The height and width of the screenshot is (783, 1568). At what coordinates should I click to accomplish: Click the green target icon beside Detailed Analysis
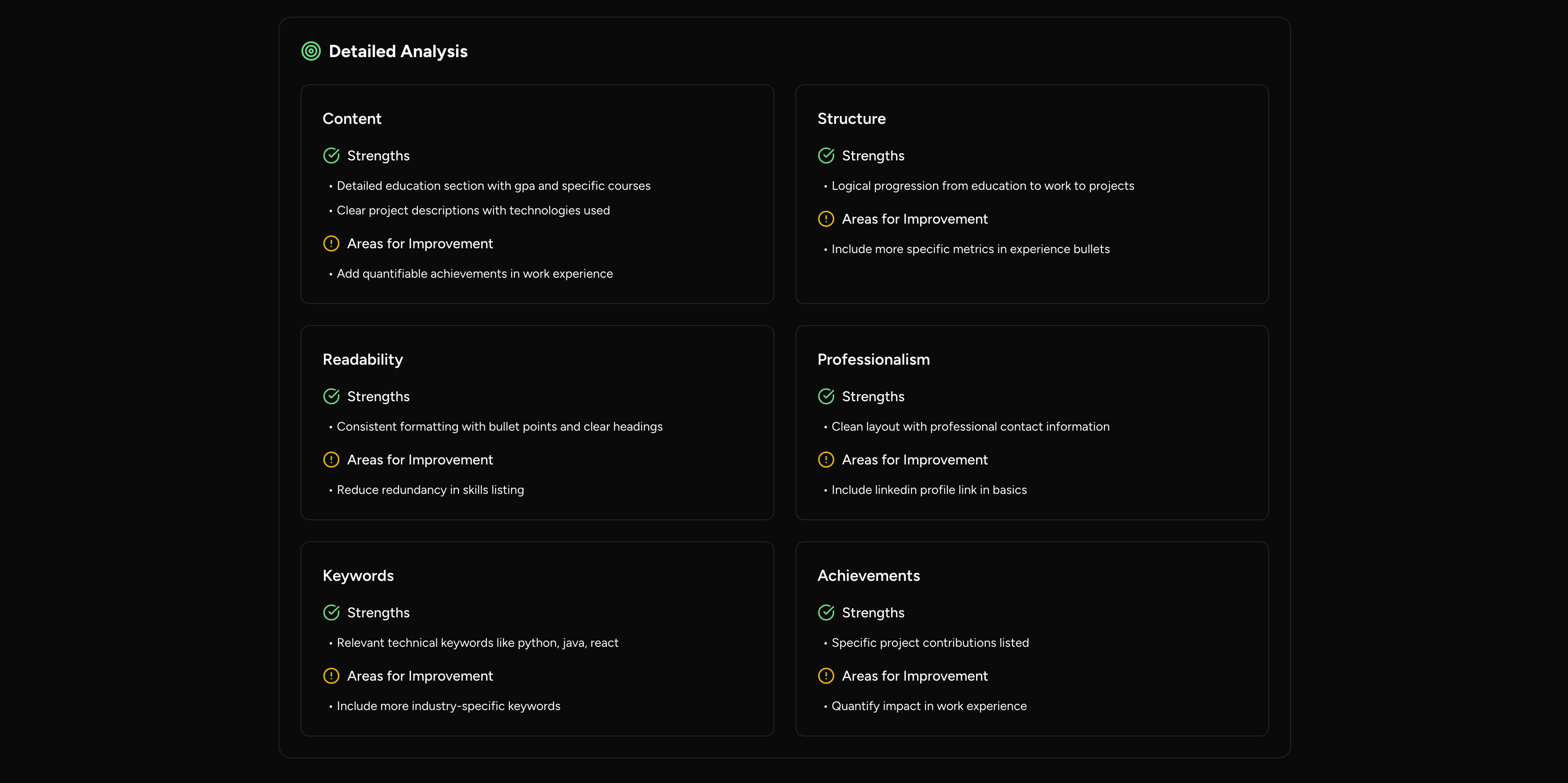tap(311, 51)
